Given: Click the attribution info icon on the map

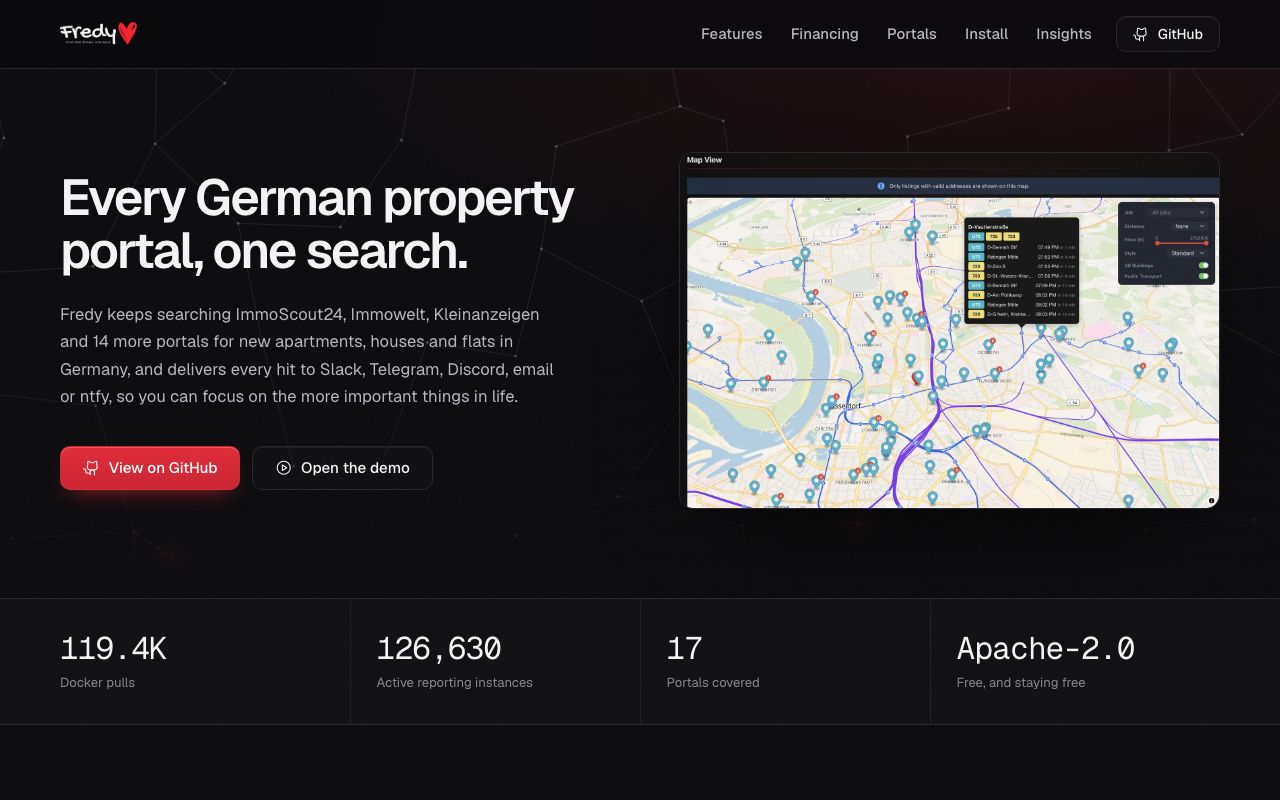Looking at the screenshot, I should click(x=1211, y=500).
